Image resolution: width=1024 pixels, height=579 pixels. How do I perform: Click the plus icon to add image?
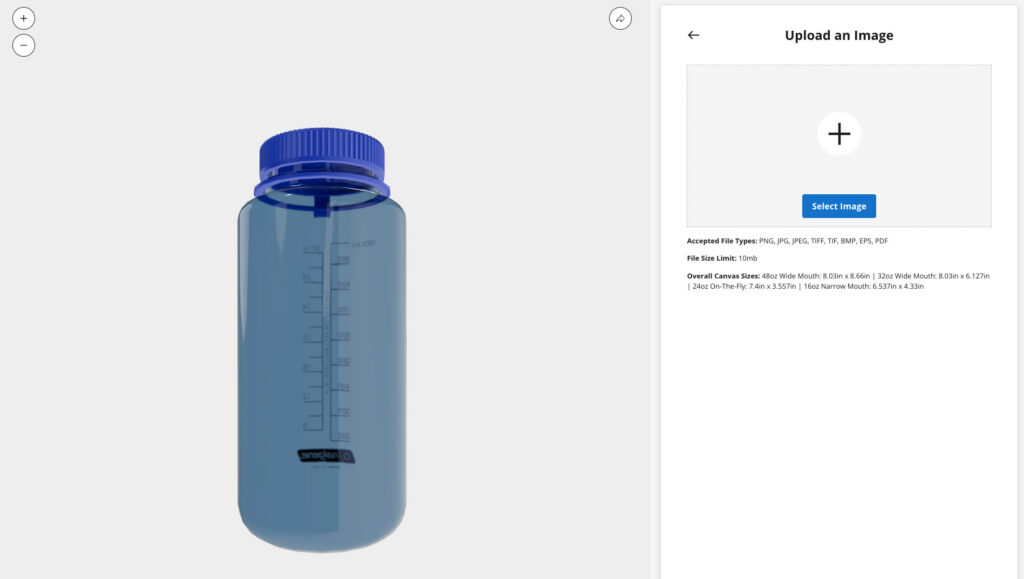839,134
